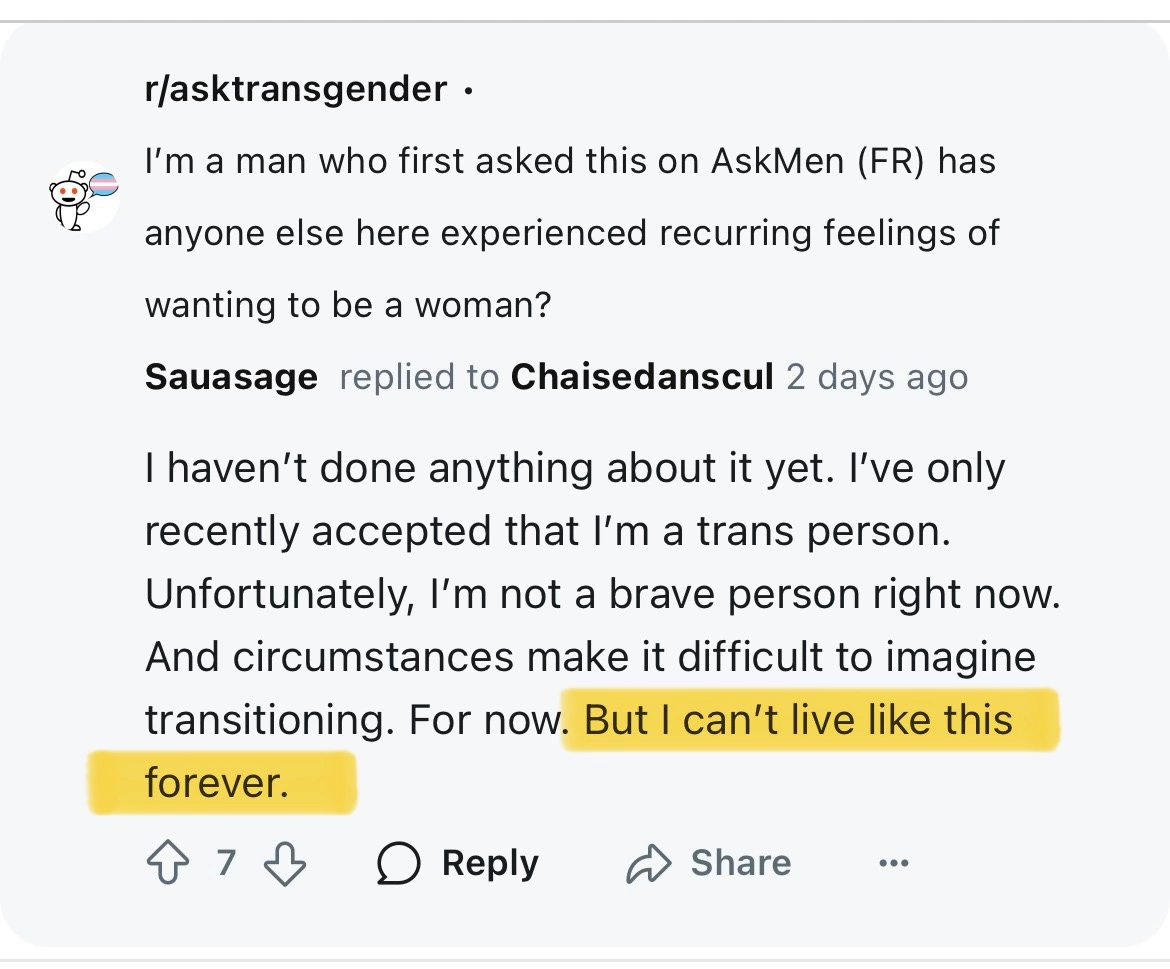Click the "replied to" text
This screenshot has width=1170, height=969.
point(419,377)
